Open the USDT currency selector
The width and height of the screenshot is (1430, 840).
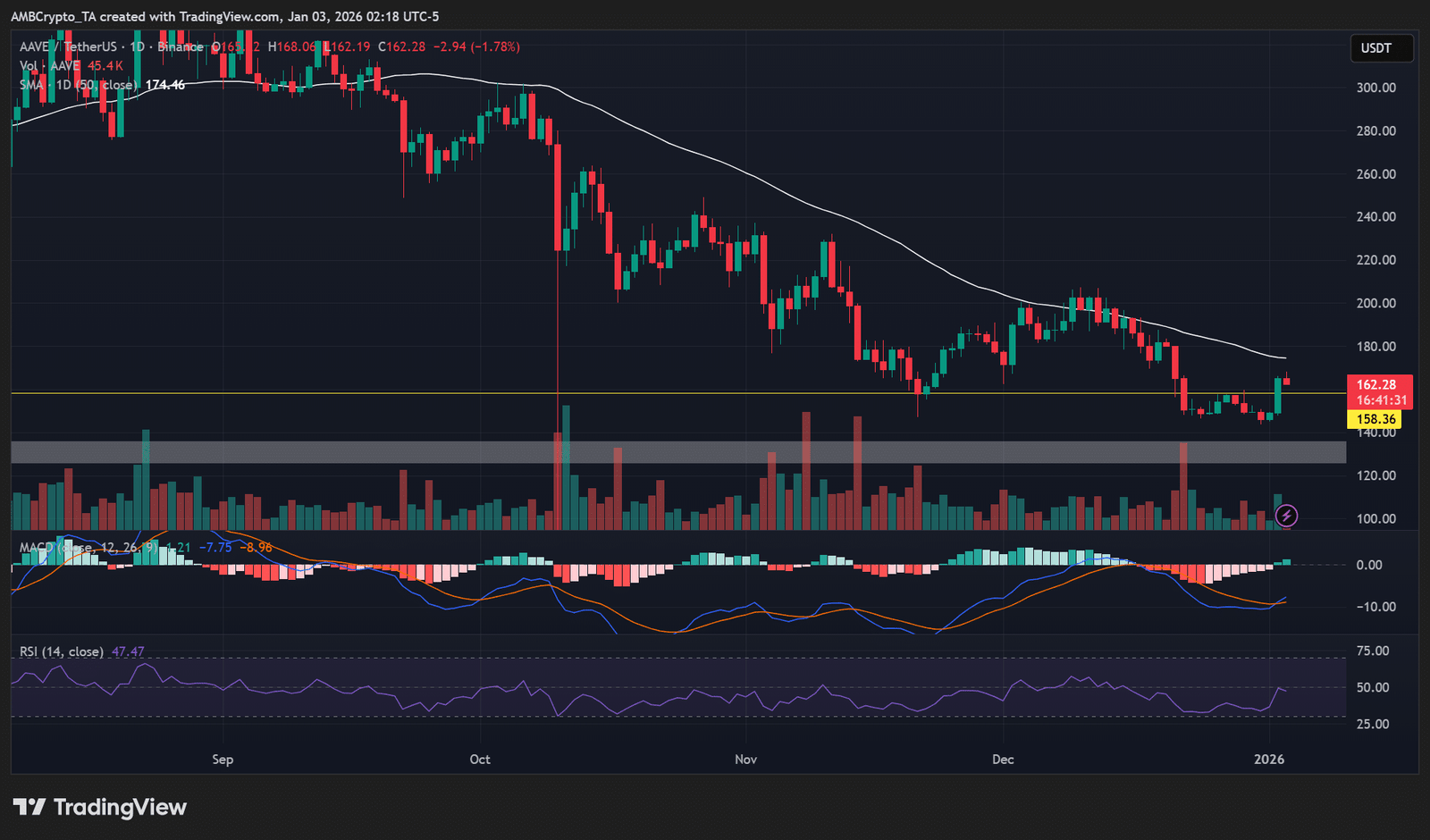coord(1381,48)
